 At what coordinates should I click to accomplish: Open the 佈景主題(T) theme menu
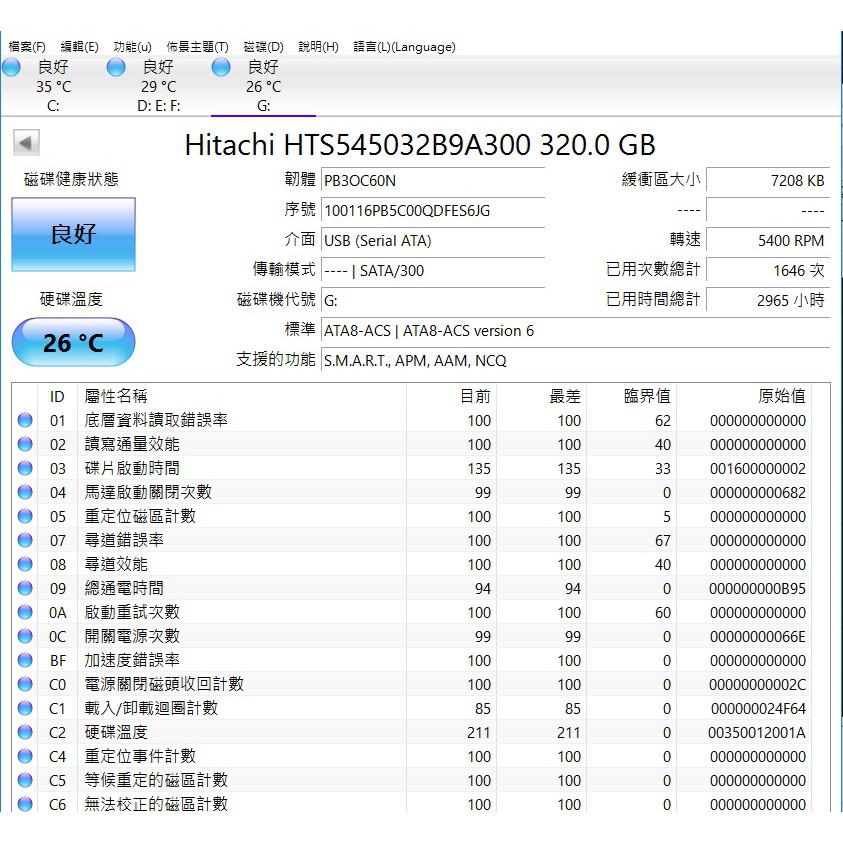(197, 47)
